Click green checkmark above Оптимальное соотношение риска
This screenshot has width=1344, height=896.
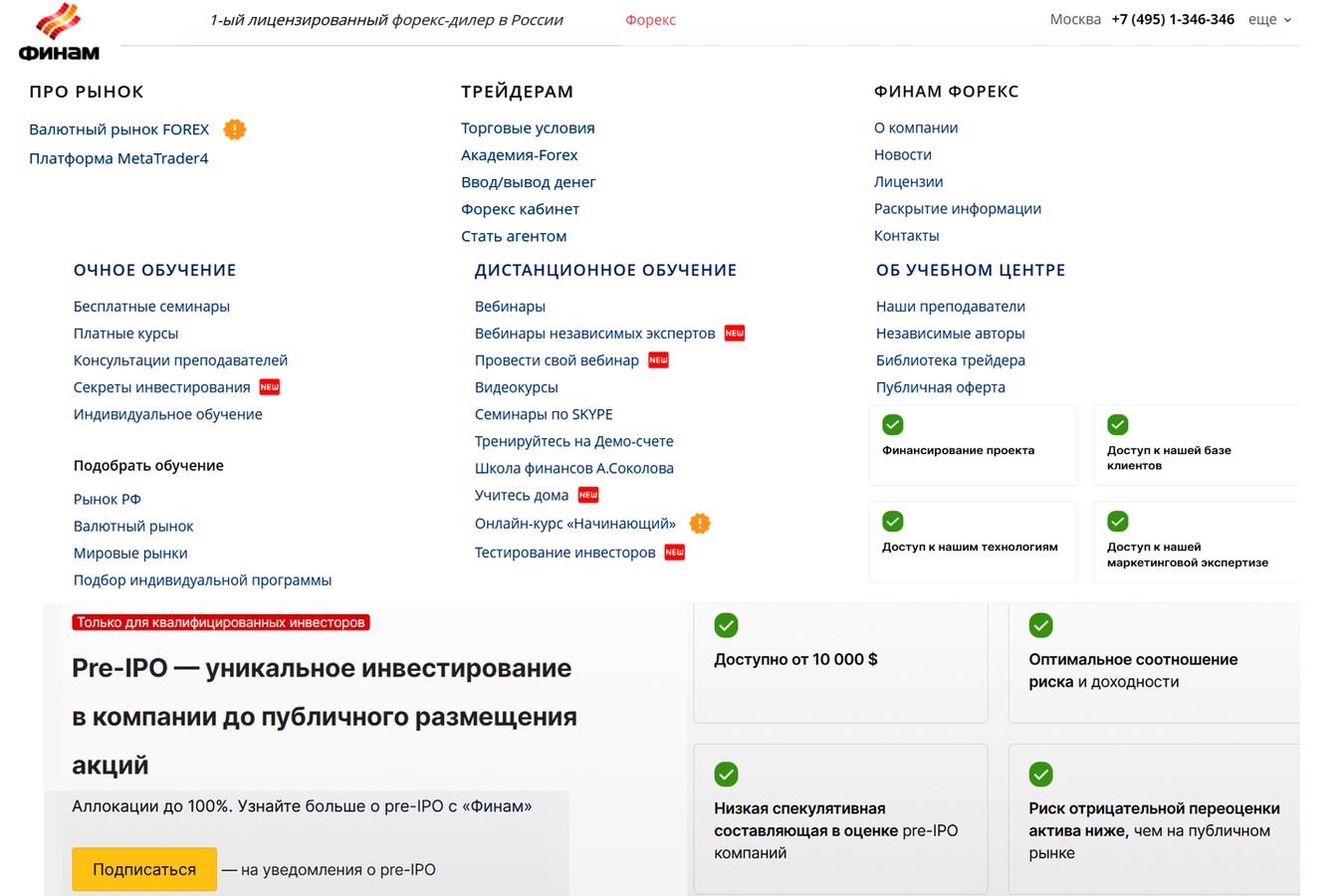click(x=1041, y=625)
